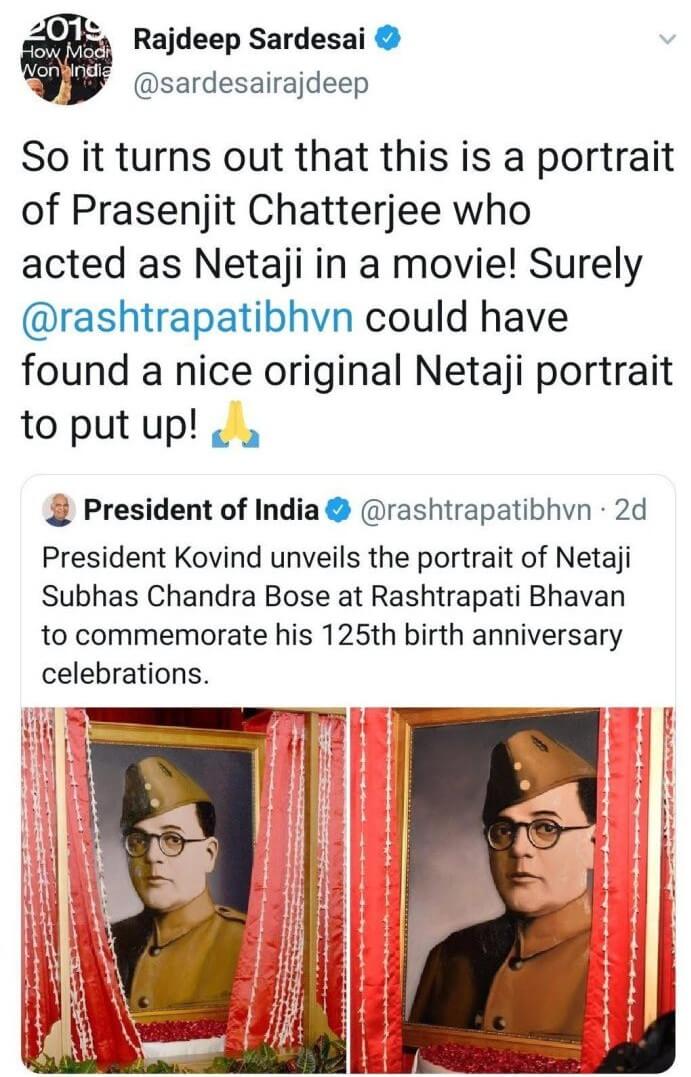Follow the blue @rashtrapatibhvn mention in tweet body
691x1077 pixels.
(x=187, y=319)
